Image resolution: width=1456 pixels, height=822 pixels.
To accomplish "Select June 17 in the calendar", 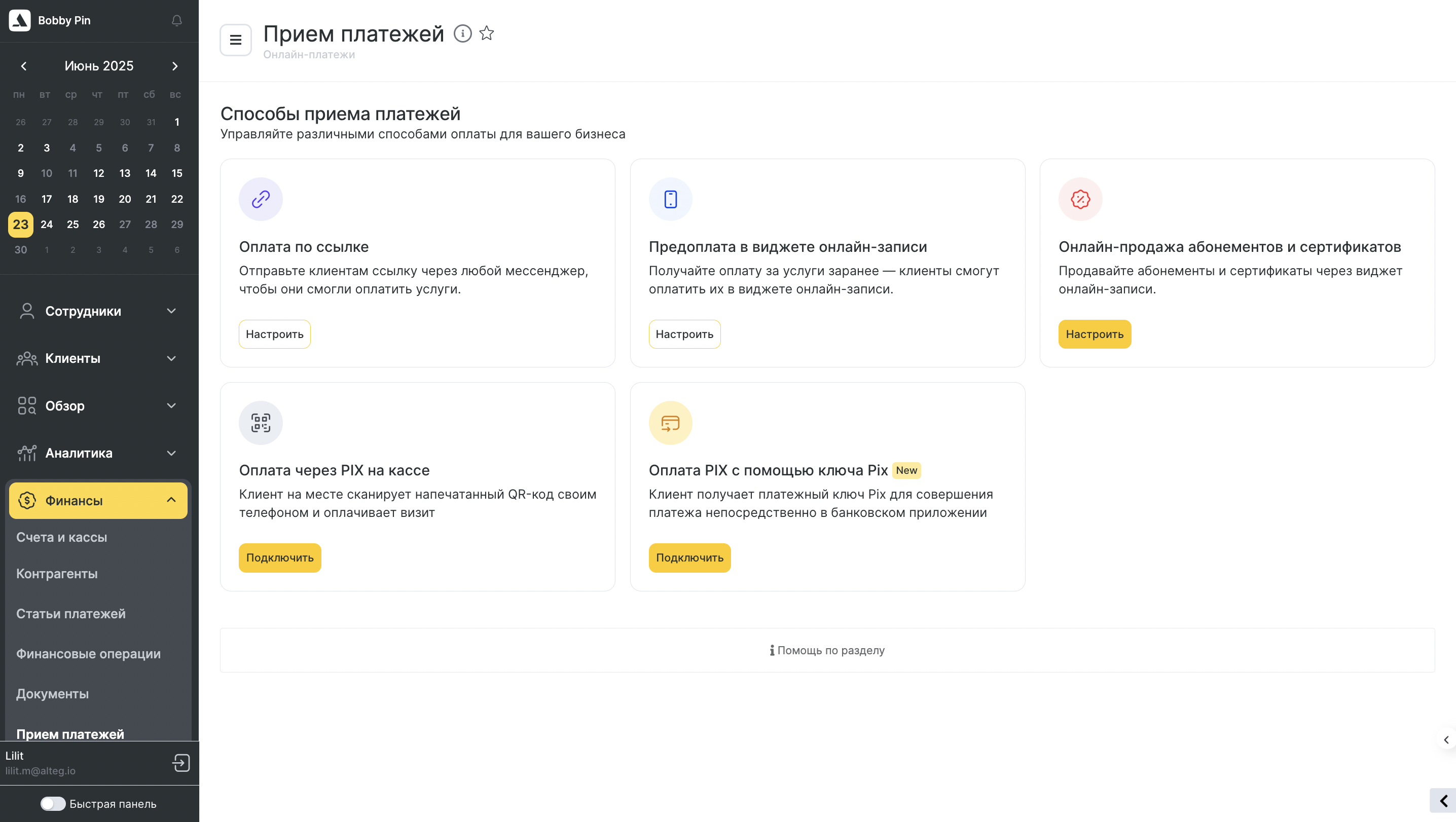I will (47, 199).
